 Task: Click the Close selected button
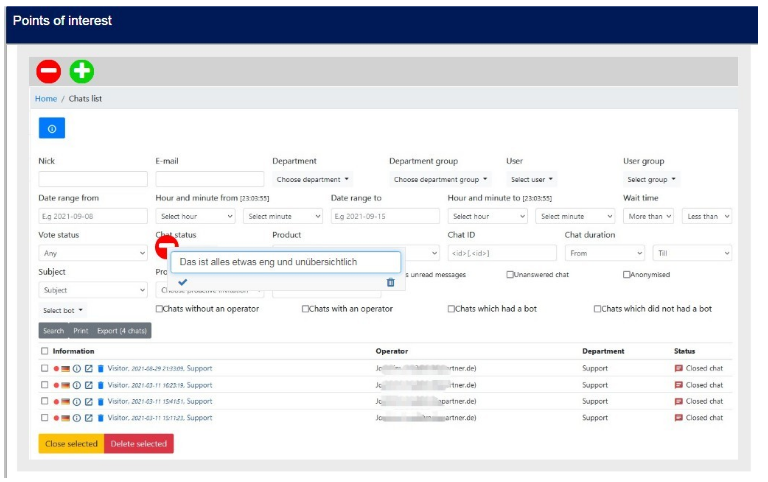[71, 443]
